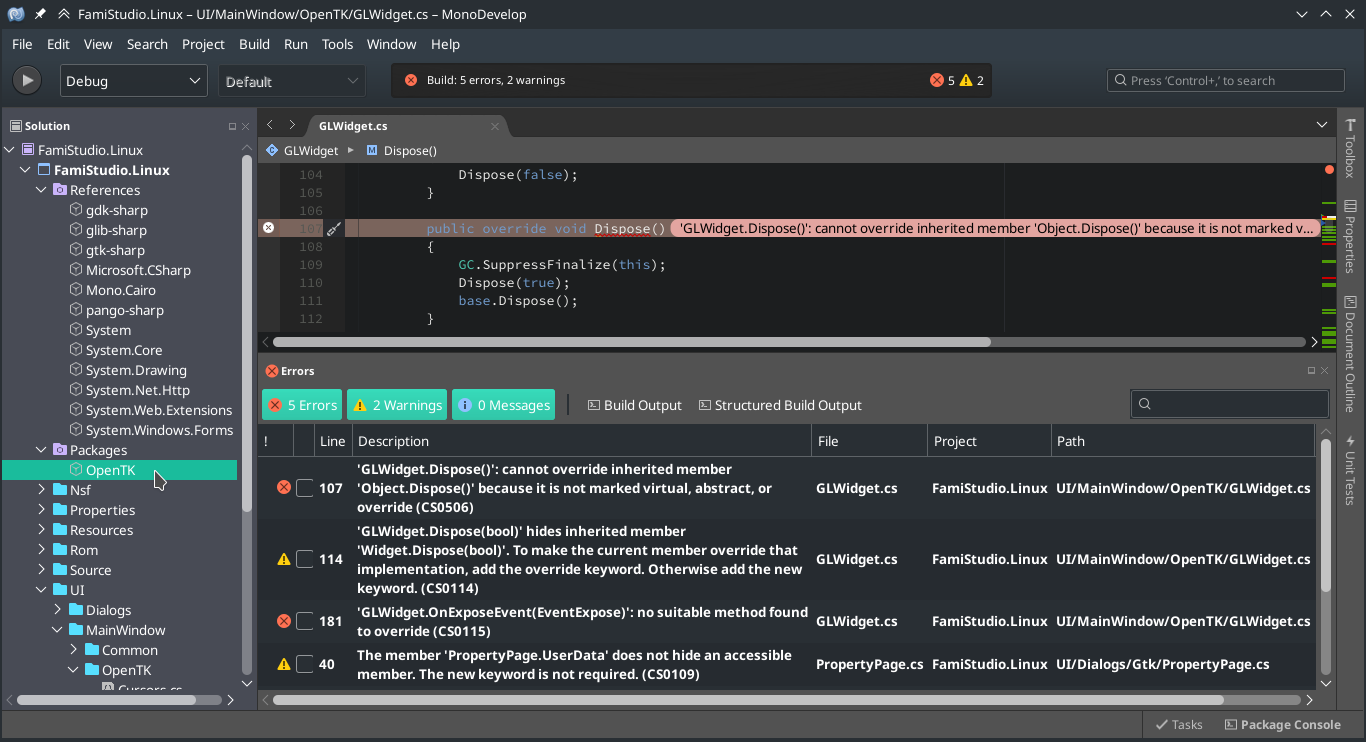Open the Build menu

tap(254, 44)
